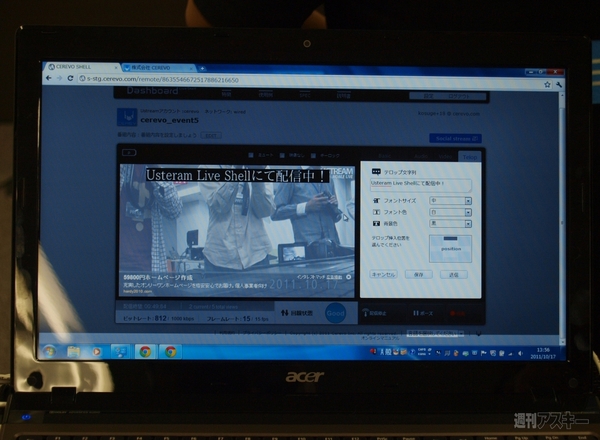The width and height of the screenshot is (600, 440).
Task: Click the telop text speech-bubble icon
Action: (376, 172)
